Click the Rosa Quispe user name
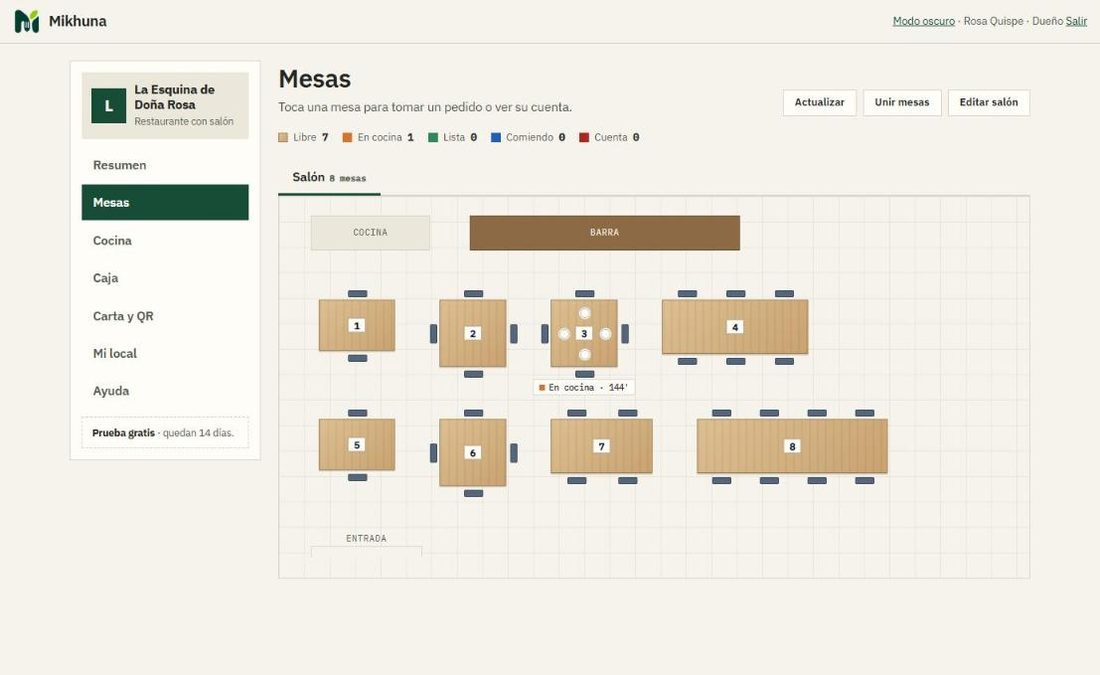Viewport: 1100px width, 675px height. (993, 21)
